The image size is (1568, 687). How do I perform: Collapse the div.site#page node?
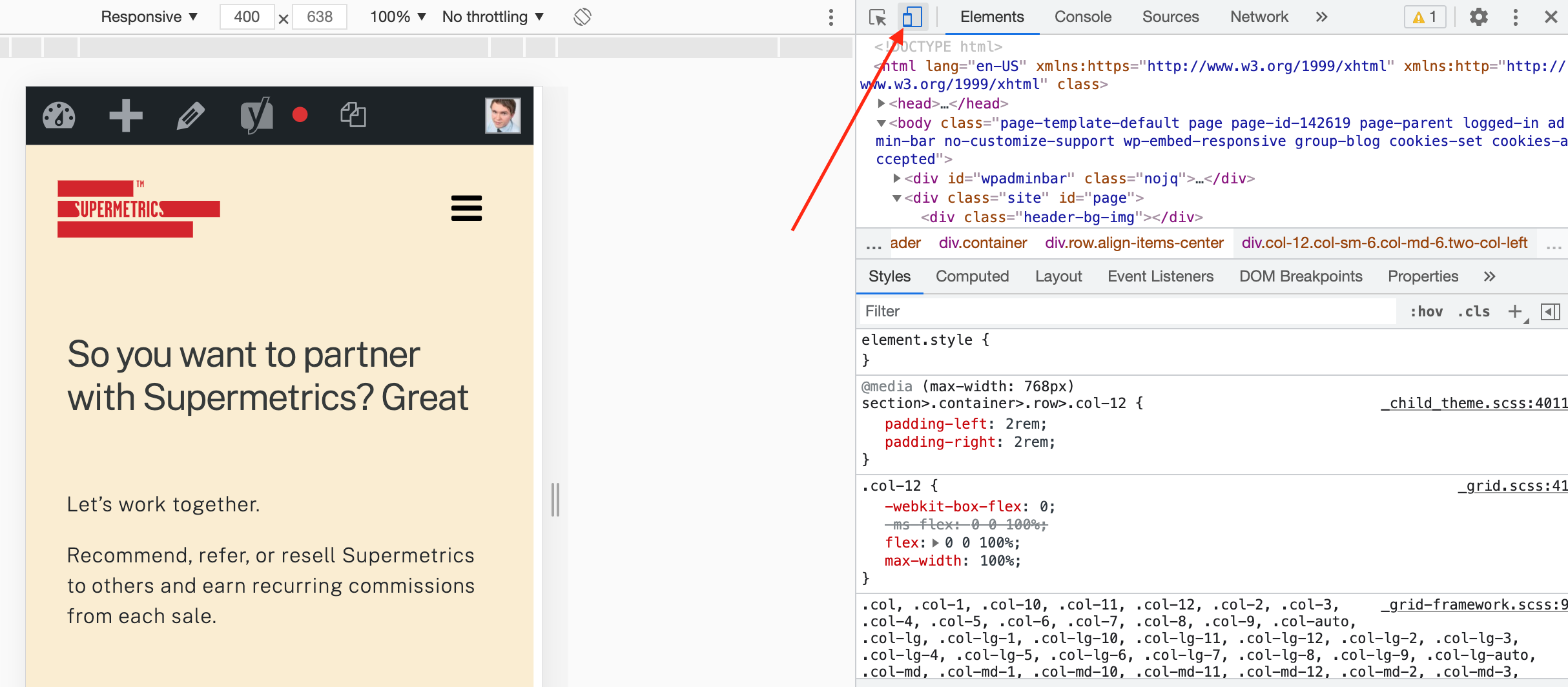pos(896,198)
